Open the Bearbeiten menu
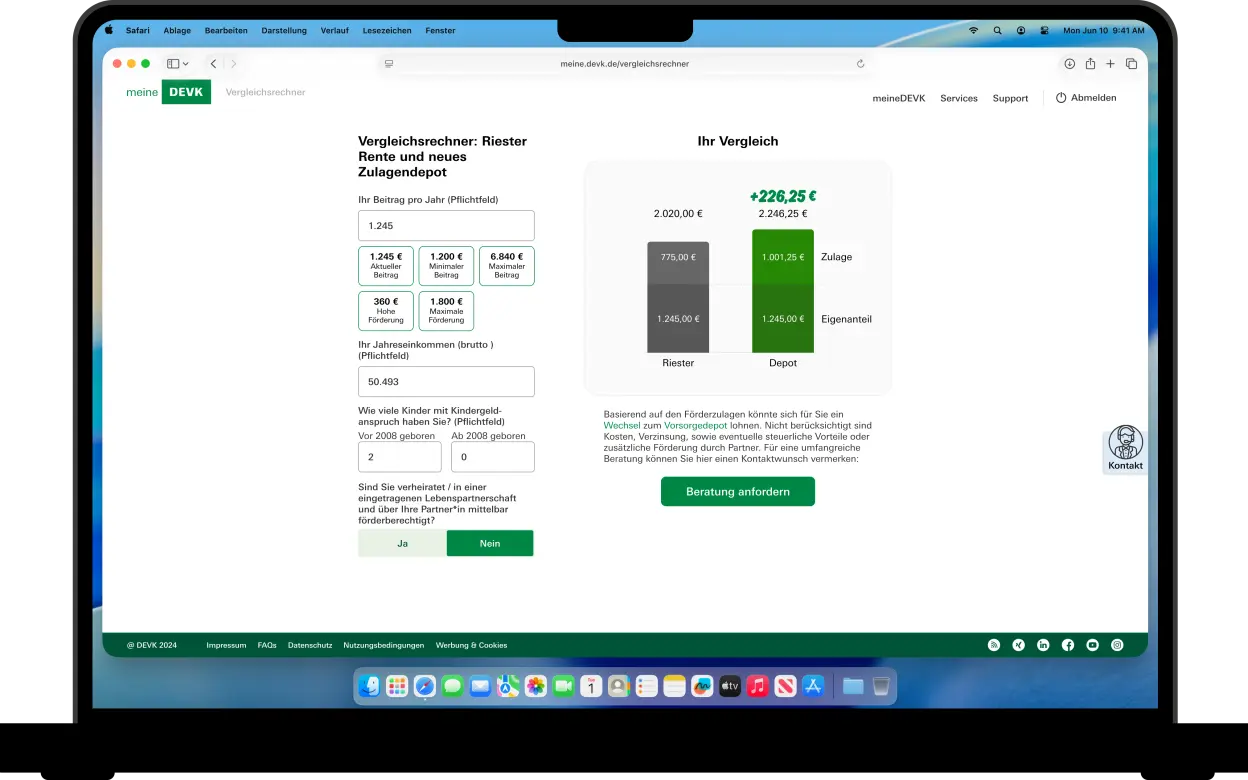Viewport: 1248px width, 780px height. (x=226, y=31)
